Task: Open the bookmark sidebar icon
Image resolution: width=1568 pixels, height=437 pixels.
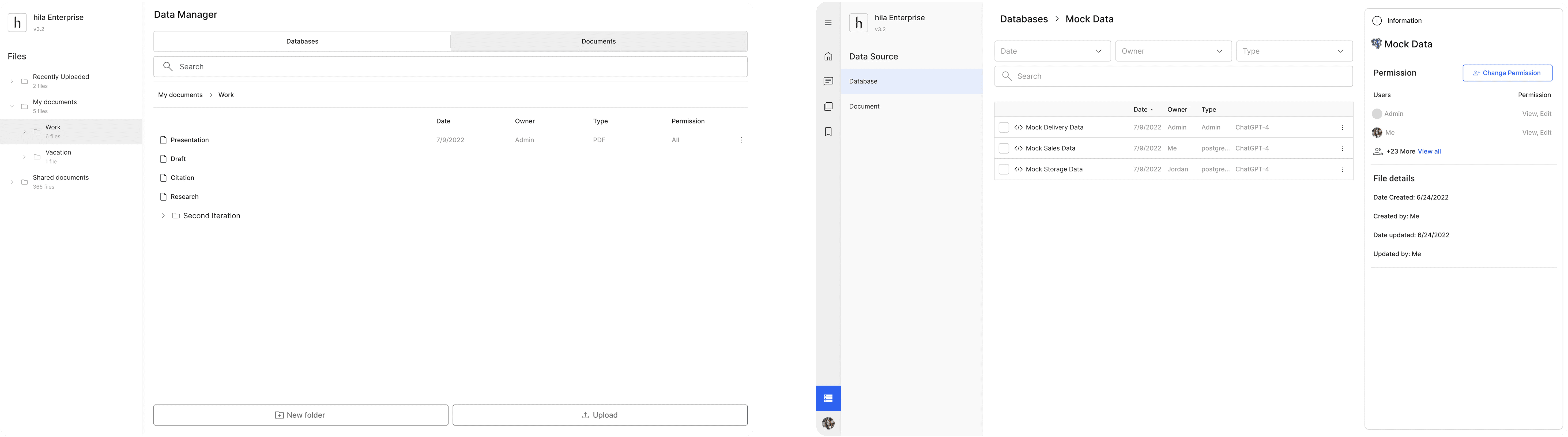Action: (x=828, y=132)
